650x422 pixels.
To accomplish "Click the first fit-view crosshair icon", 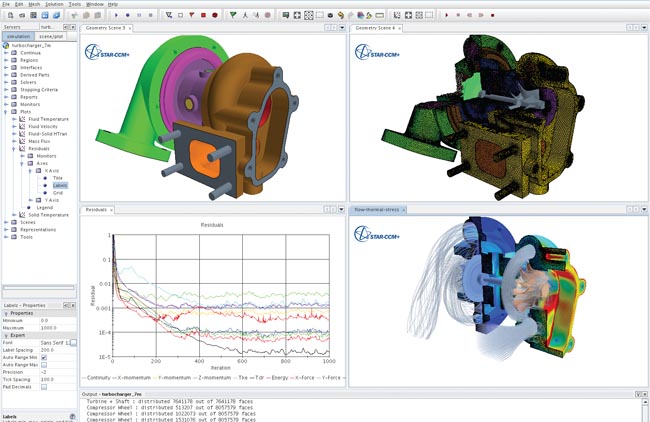I will pos(297,15).
